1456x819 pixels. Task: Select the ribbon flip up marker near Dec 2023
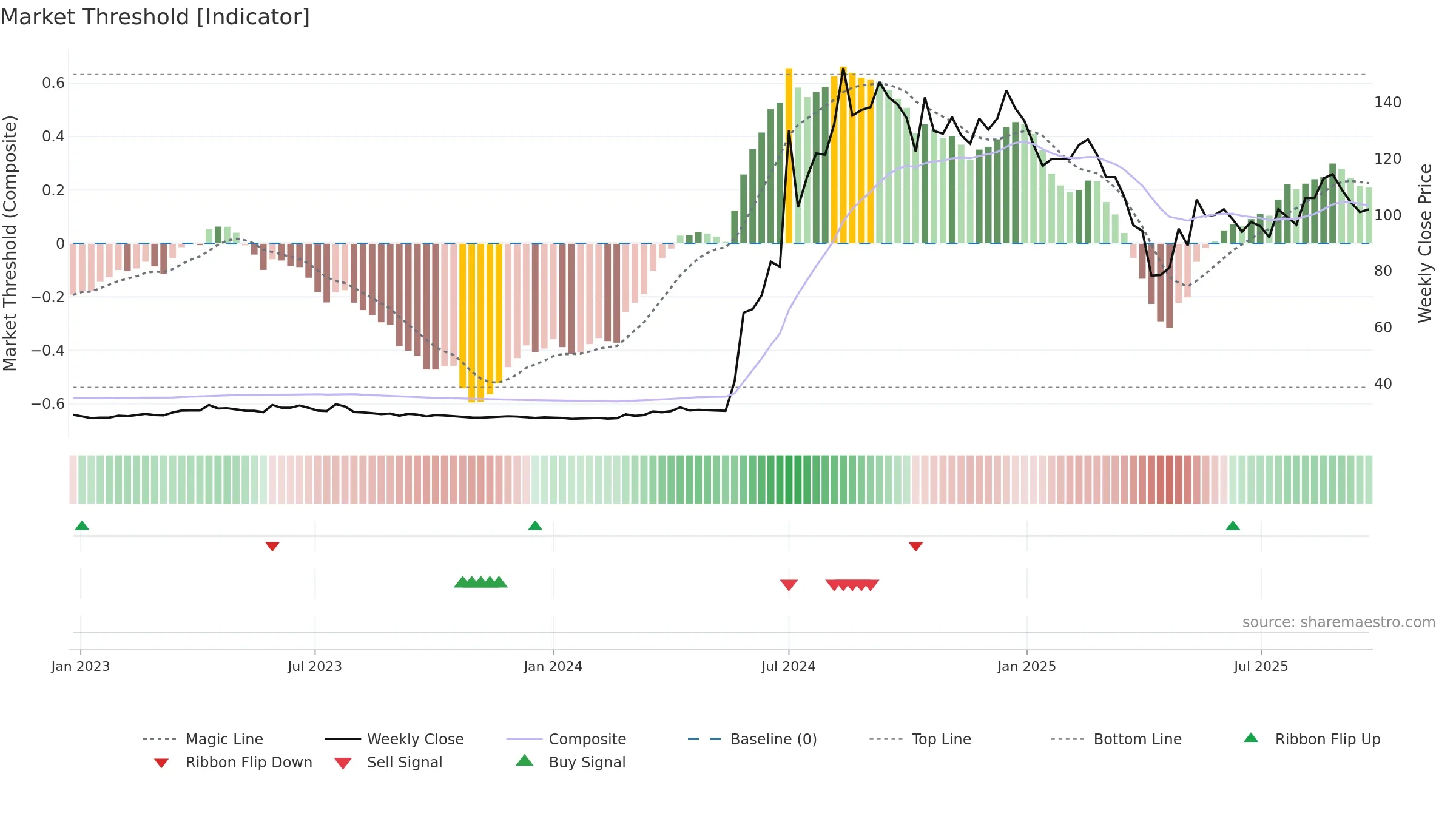535,525
